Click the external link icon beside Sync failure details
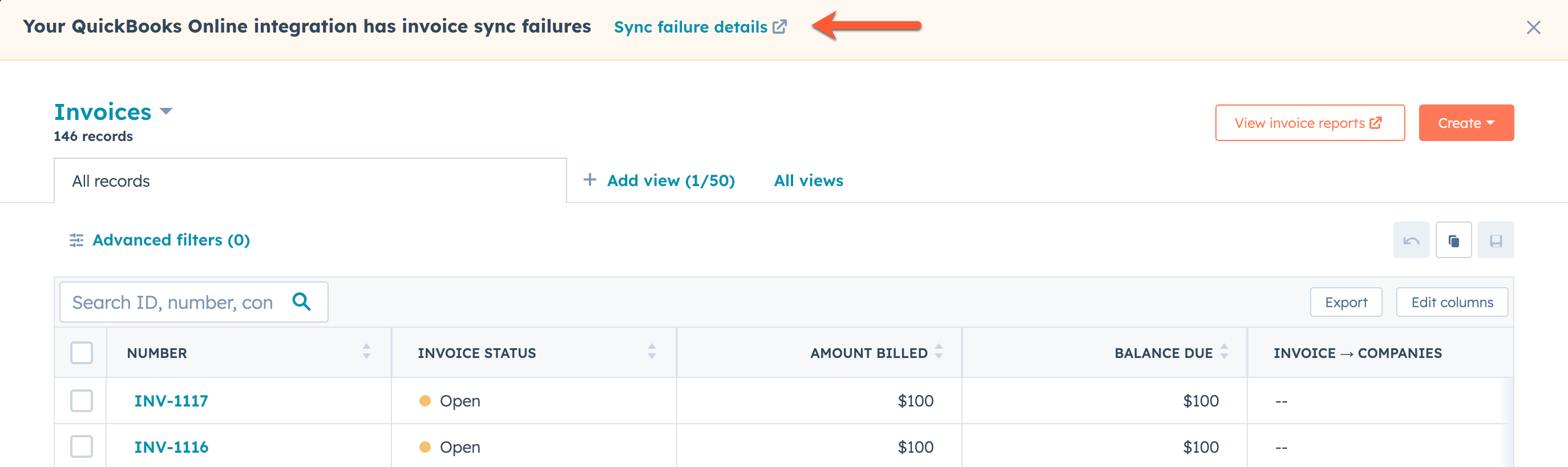The height and width of the screenshot is (467, 1568). click(779, 26)
